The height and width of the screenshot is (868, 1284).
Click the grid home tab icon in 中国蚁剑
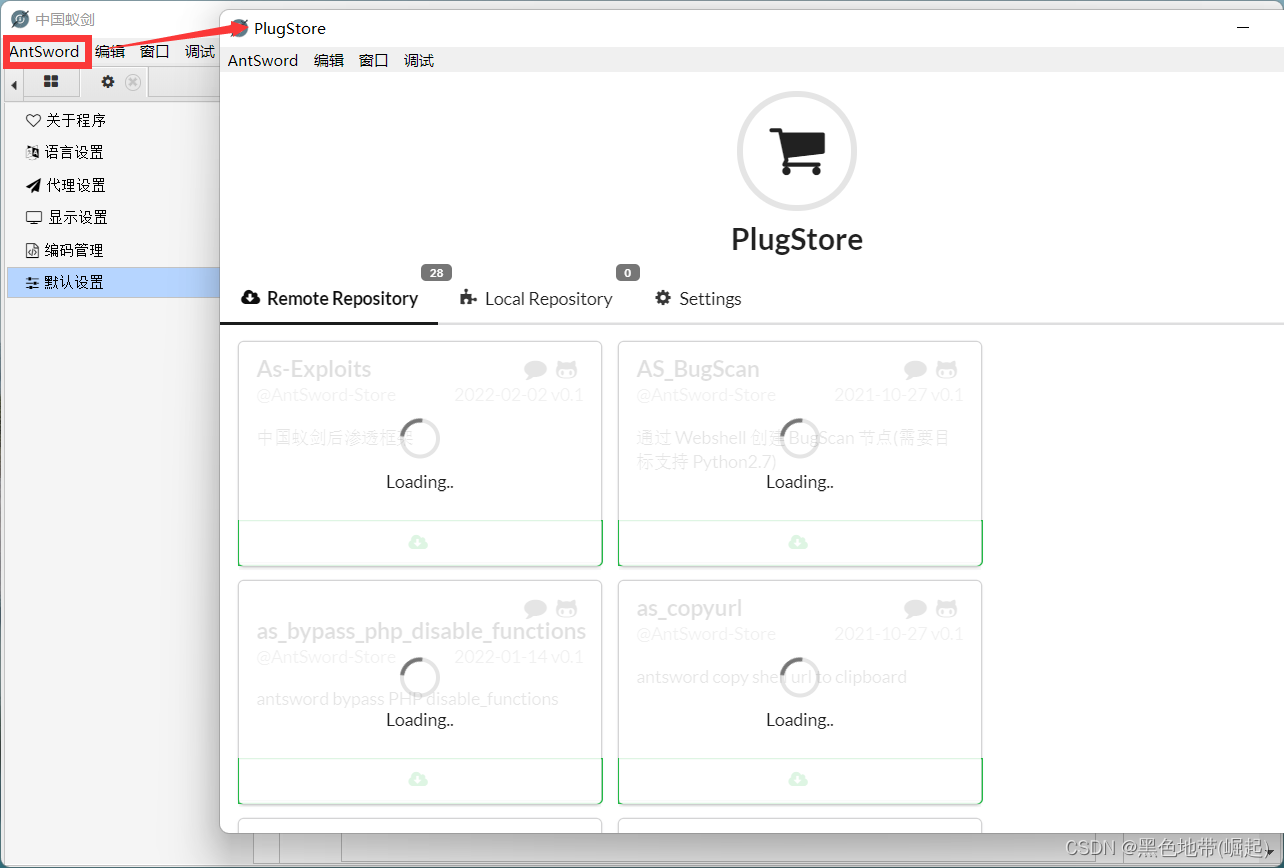51,82
